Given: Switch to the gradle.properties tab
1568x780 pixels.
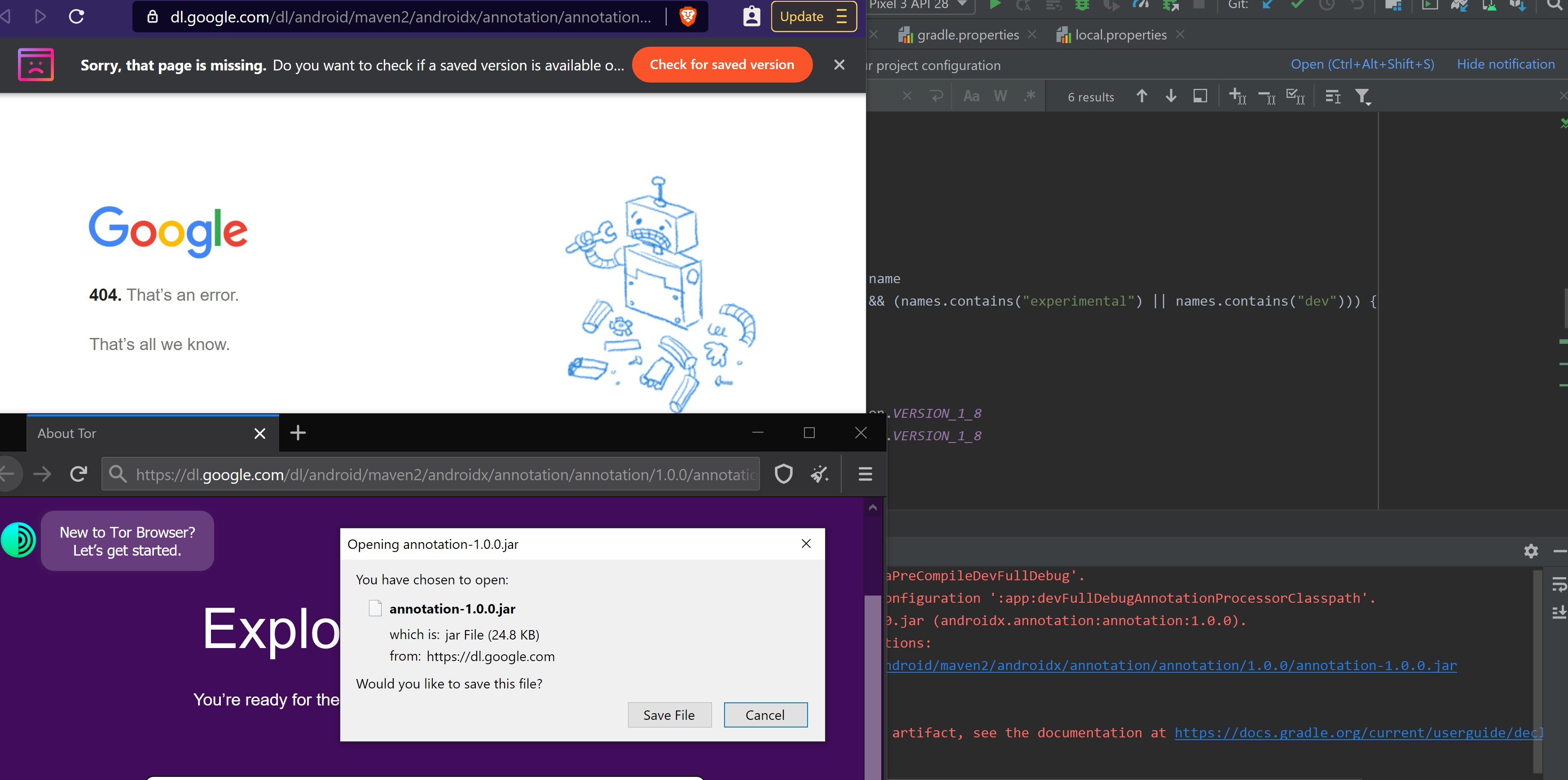Looking at the screenshot, I should point(967,35).
